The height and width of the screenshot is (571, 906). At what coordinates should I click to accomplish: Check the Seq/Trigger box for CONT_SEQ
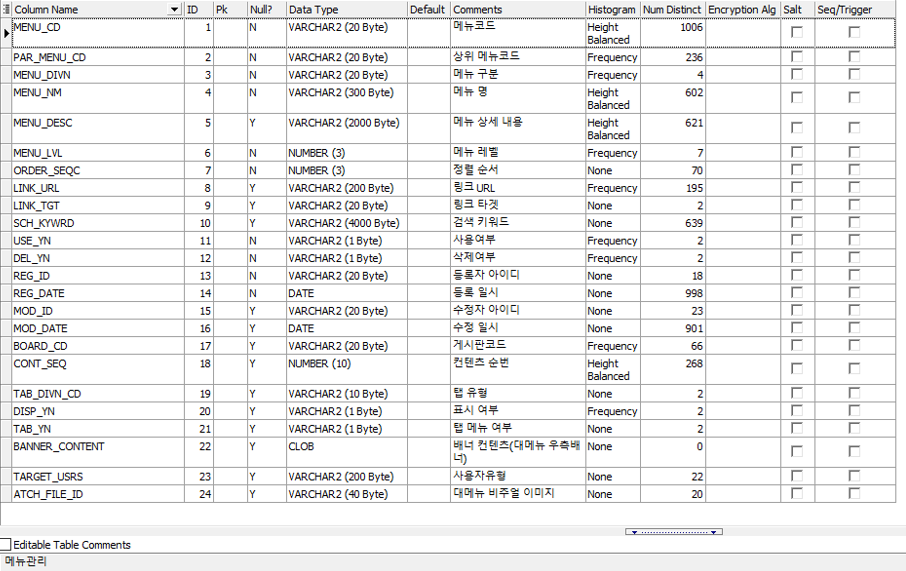(854, 369)
